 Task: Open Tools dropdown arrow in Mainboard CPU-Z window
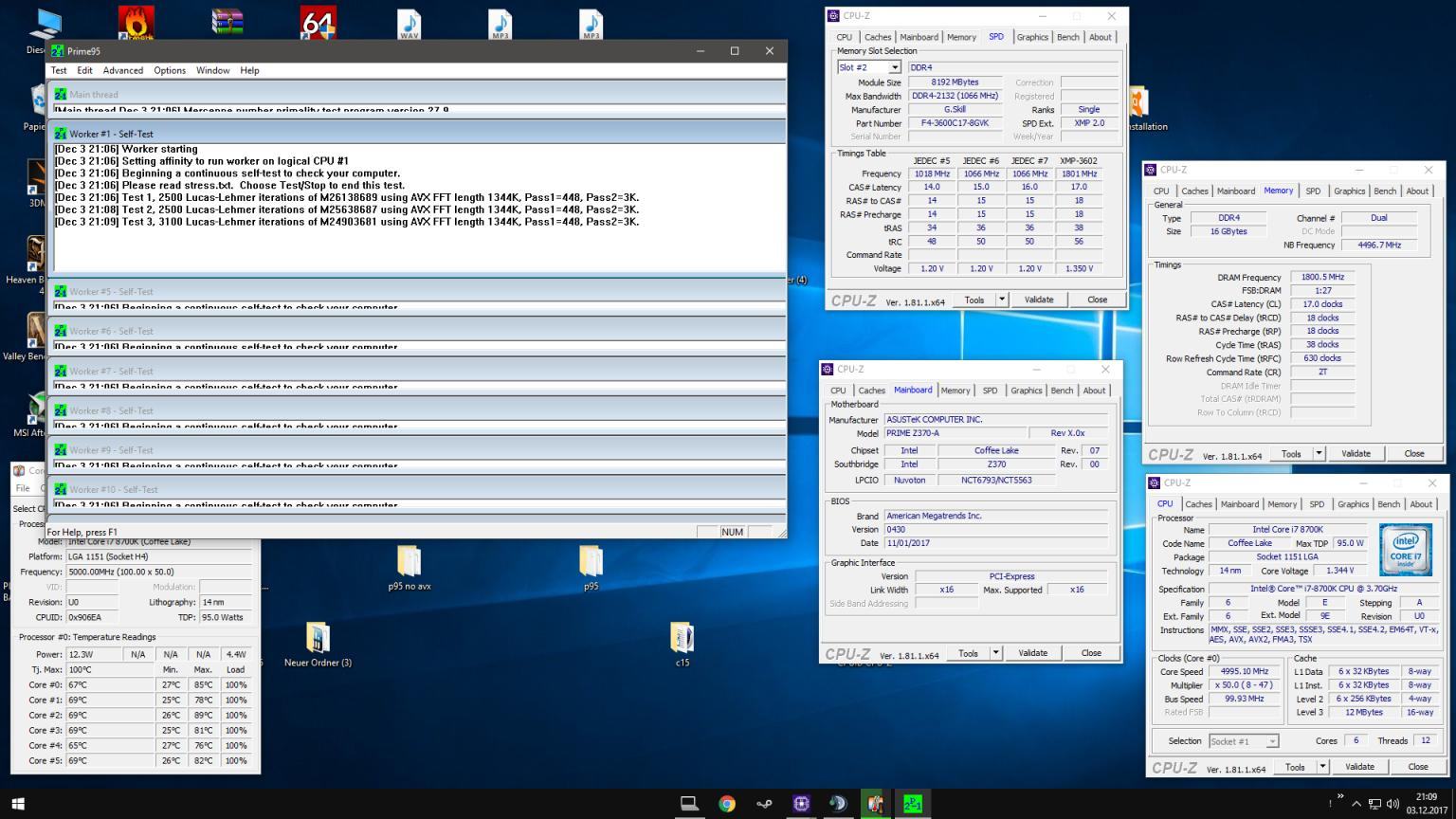(995, 653)
